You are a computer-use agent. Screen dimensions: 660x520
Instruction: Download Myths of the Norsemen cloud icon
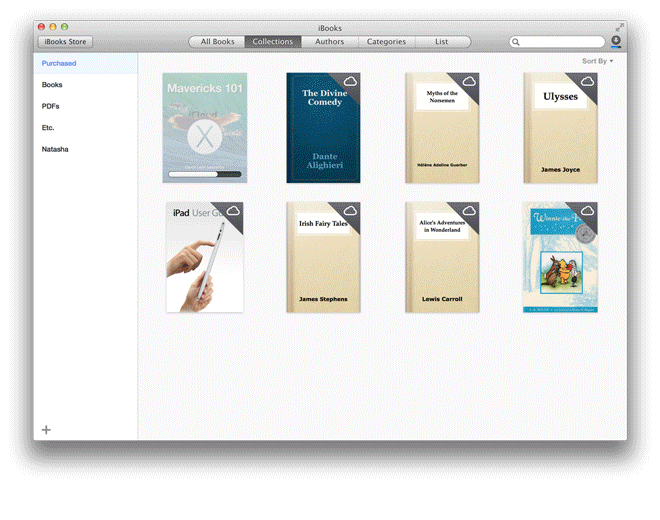click(x=469, y=81)
